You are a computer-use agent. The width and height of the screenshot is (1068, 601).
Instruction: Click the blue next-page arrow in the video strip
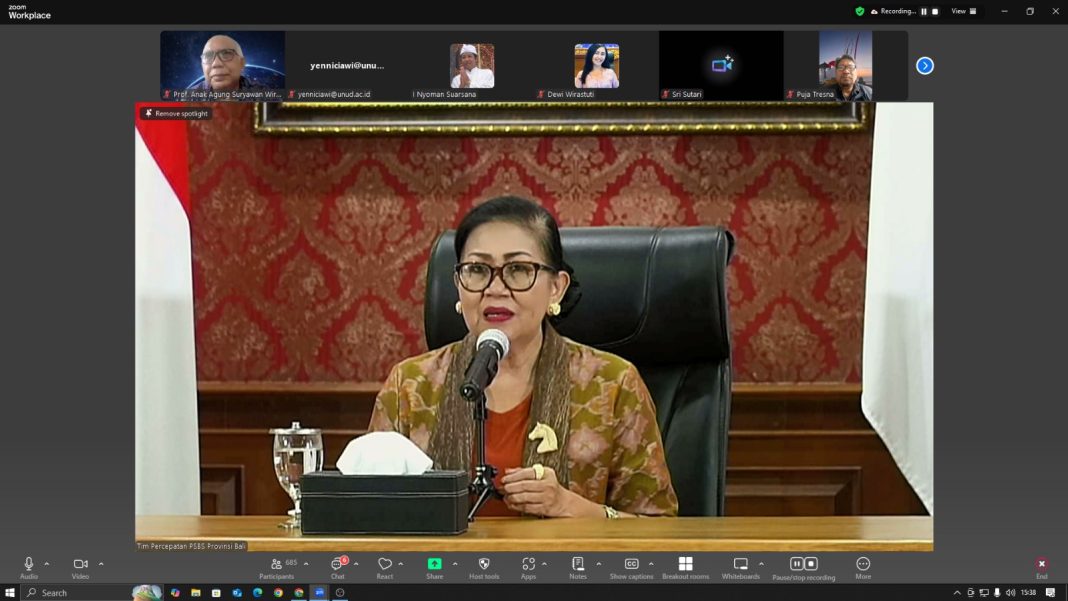click(923, 65)
